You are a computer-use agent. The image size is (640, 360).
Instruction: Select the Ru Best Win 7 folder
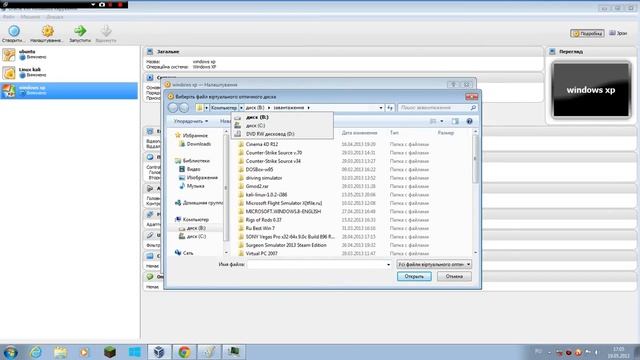260,228
